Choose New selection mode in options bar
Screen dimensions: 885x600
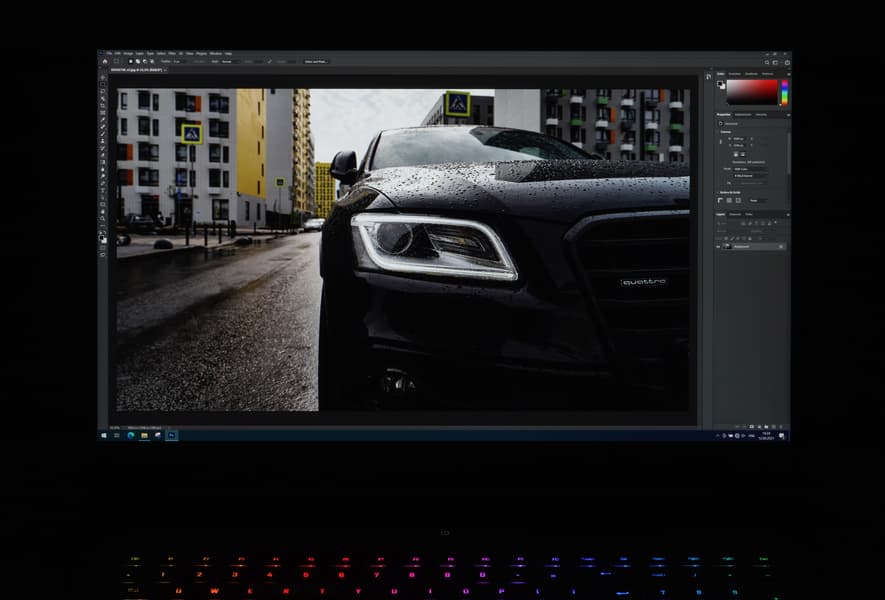click(x=130, y=62)
